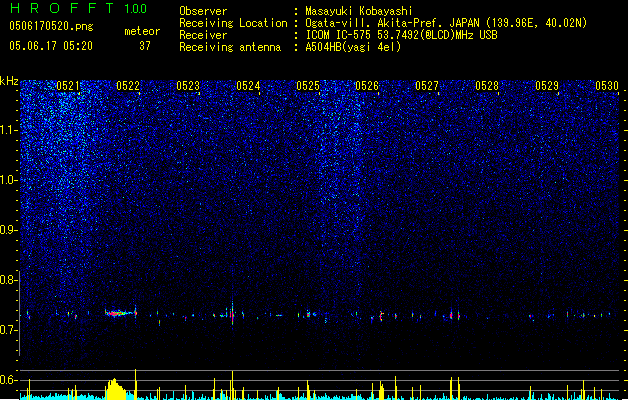Click the 0.8 frequency axis label
This screenshot has width=629, height=400.
coord(8,280)
